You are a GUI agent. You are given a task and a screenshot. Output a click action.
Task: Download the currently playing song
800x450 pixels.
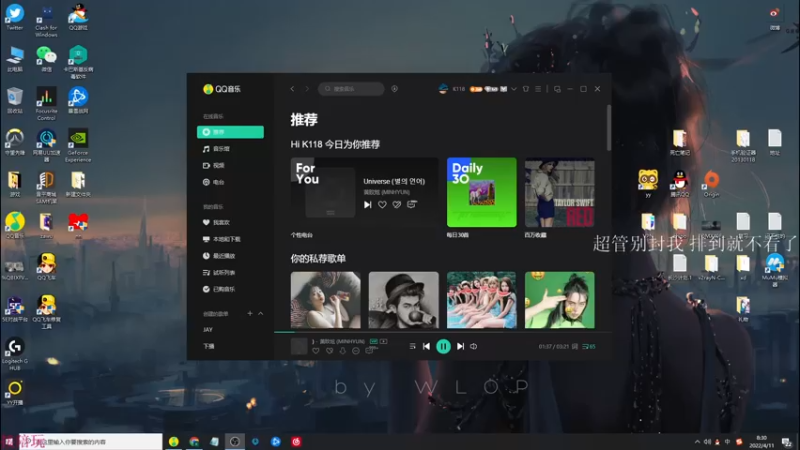tap(342, 351)
